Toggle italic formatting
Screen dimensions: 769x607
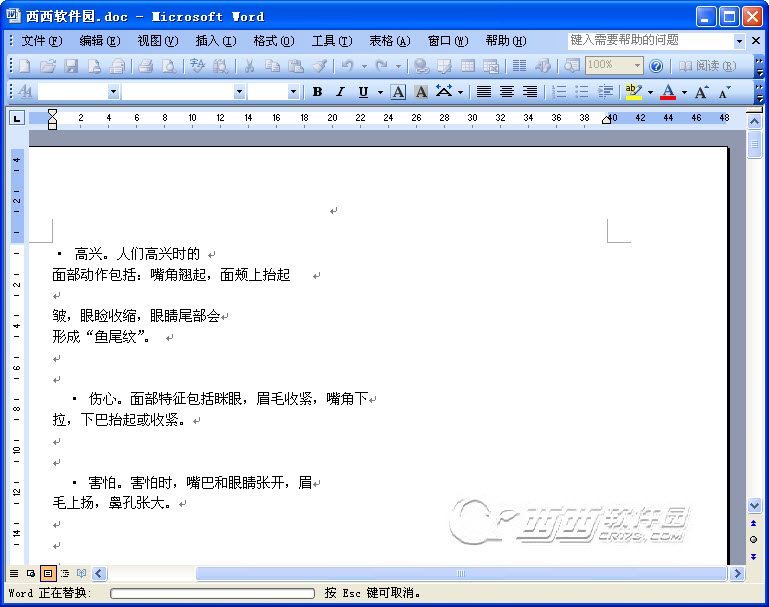[x=340, y=91]
